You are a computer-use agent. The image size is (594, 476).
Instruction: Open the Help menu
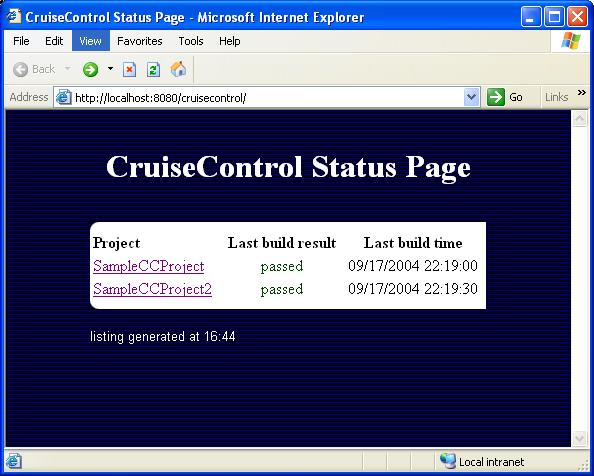[x=230, y=41]
